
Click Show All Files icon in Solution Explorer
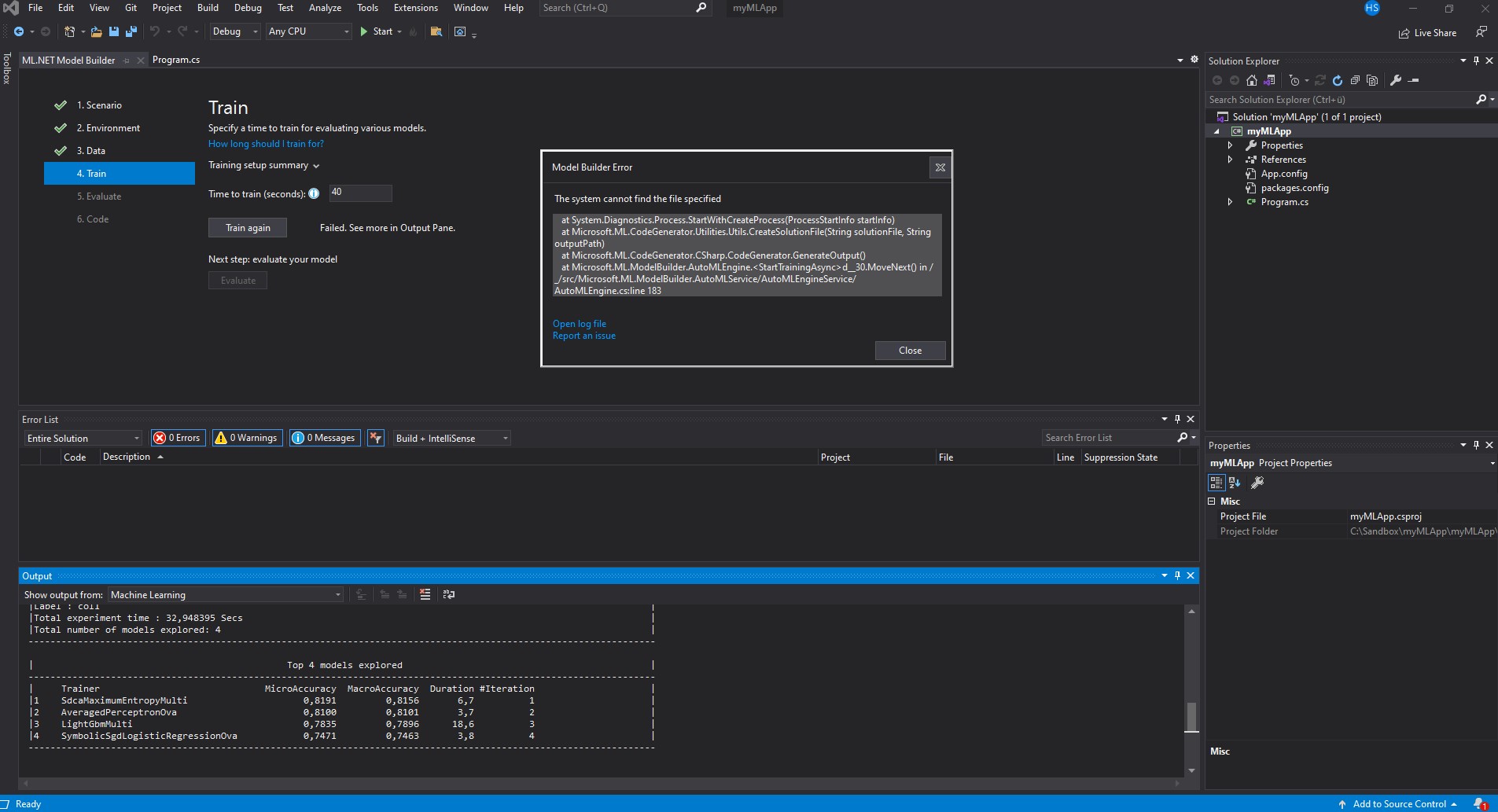coord(1372,80)
